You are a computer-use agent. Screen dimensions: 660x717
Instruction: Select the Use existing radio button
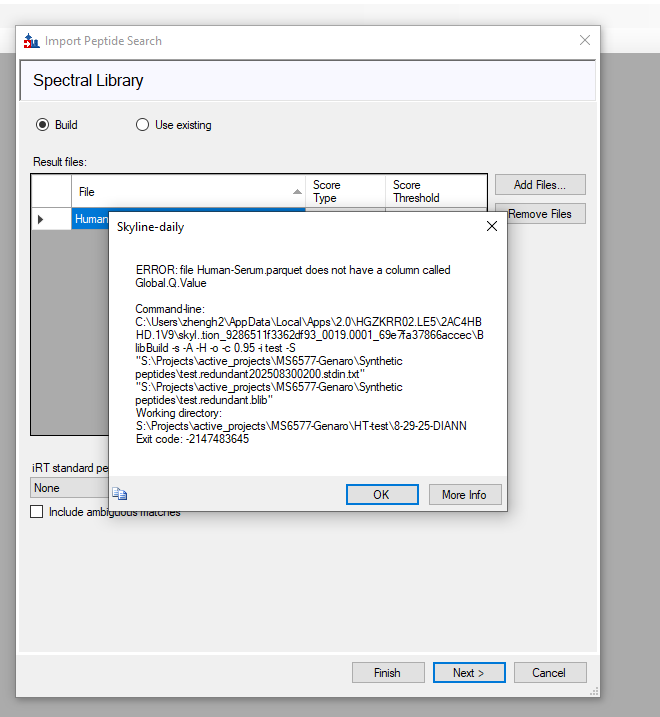point(142,125)
